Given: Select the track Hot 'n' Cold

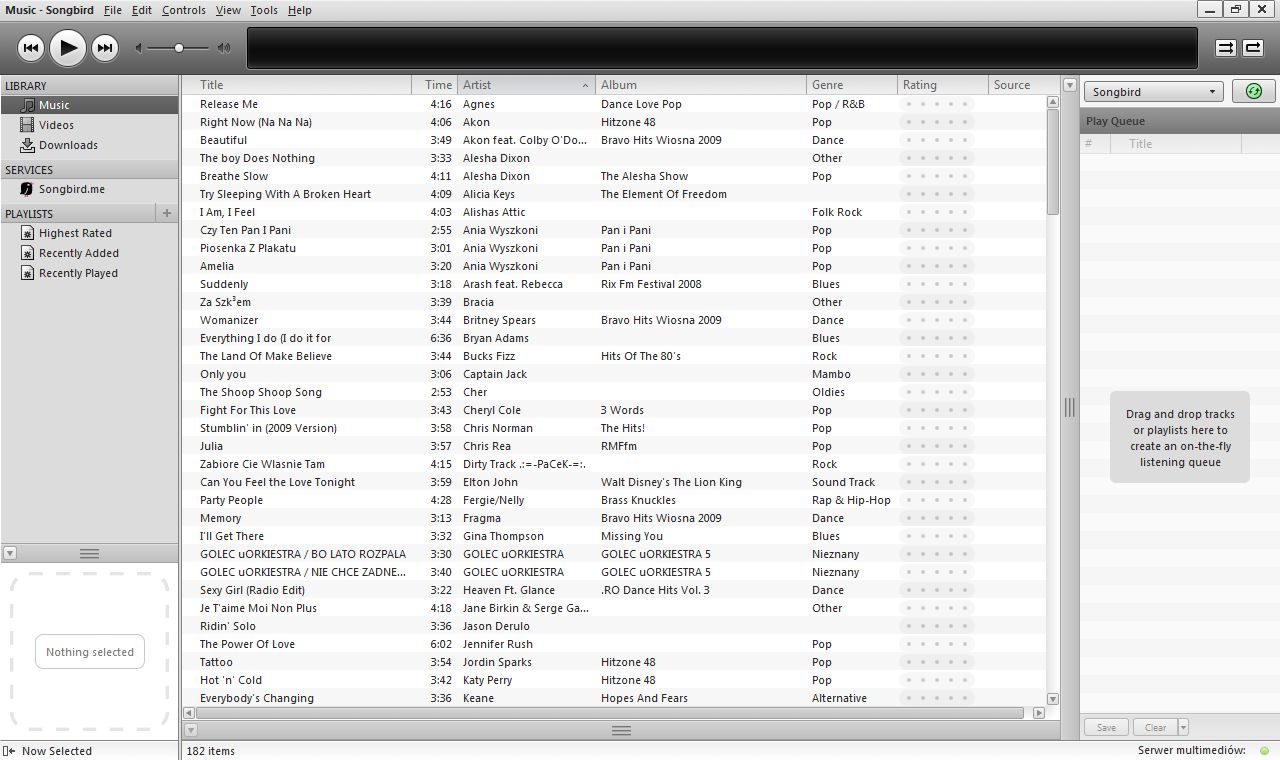Looking at the screenshot, I should (x=230, y=680).
